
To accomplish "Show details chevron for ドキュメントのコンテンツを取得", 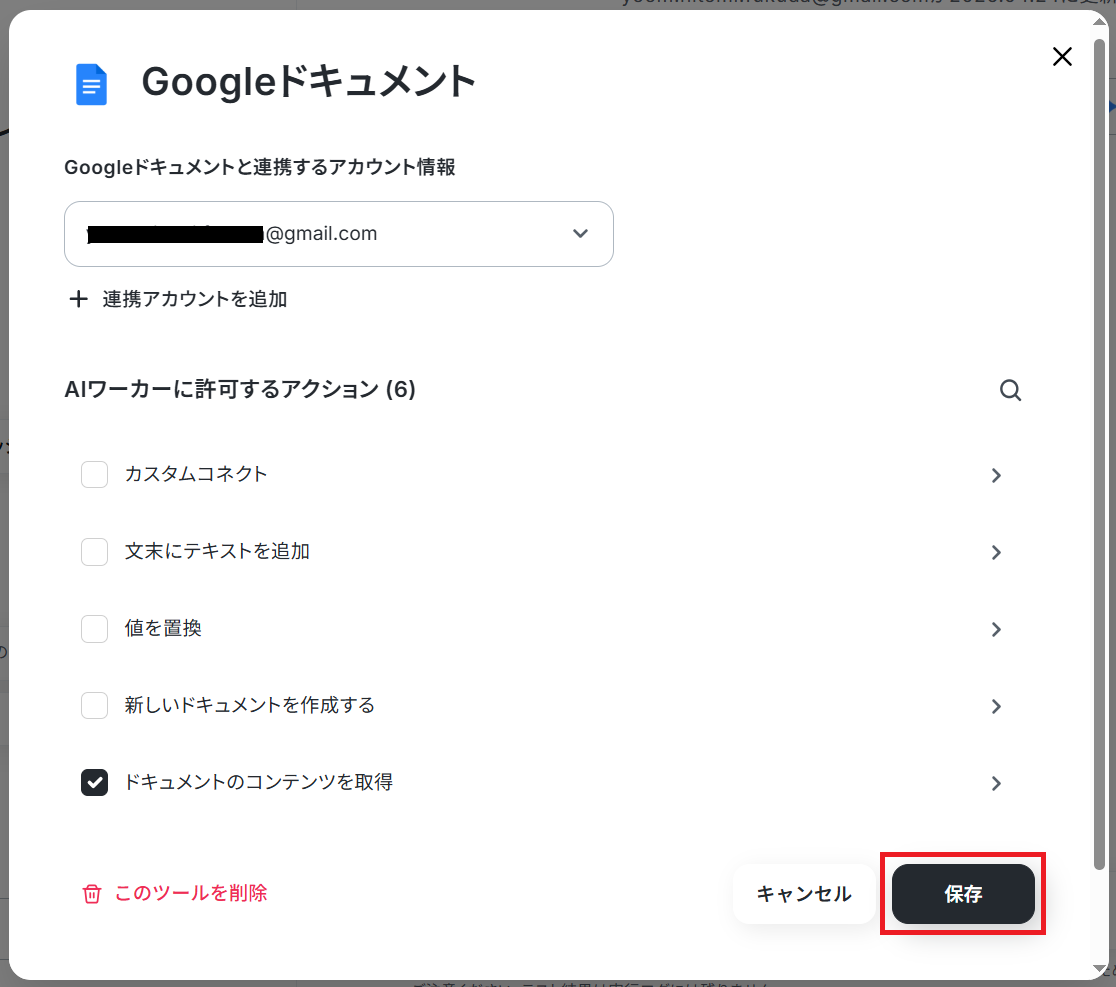I will [x=996, y=783].
